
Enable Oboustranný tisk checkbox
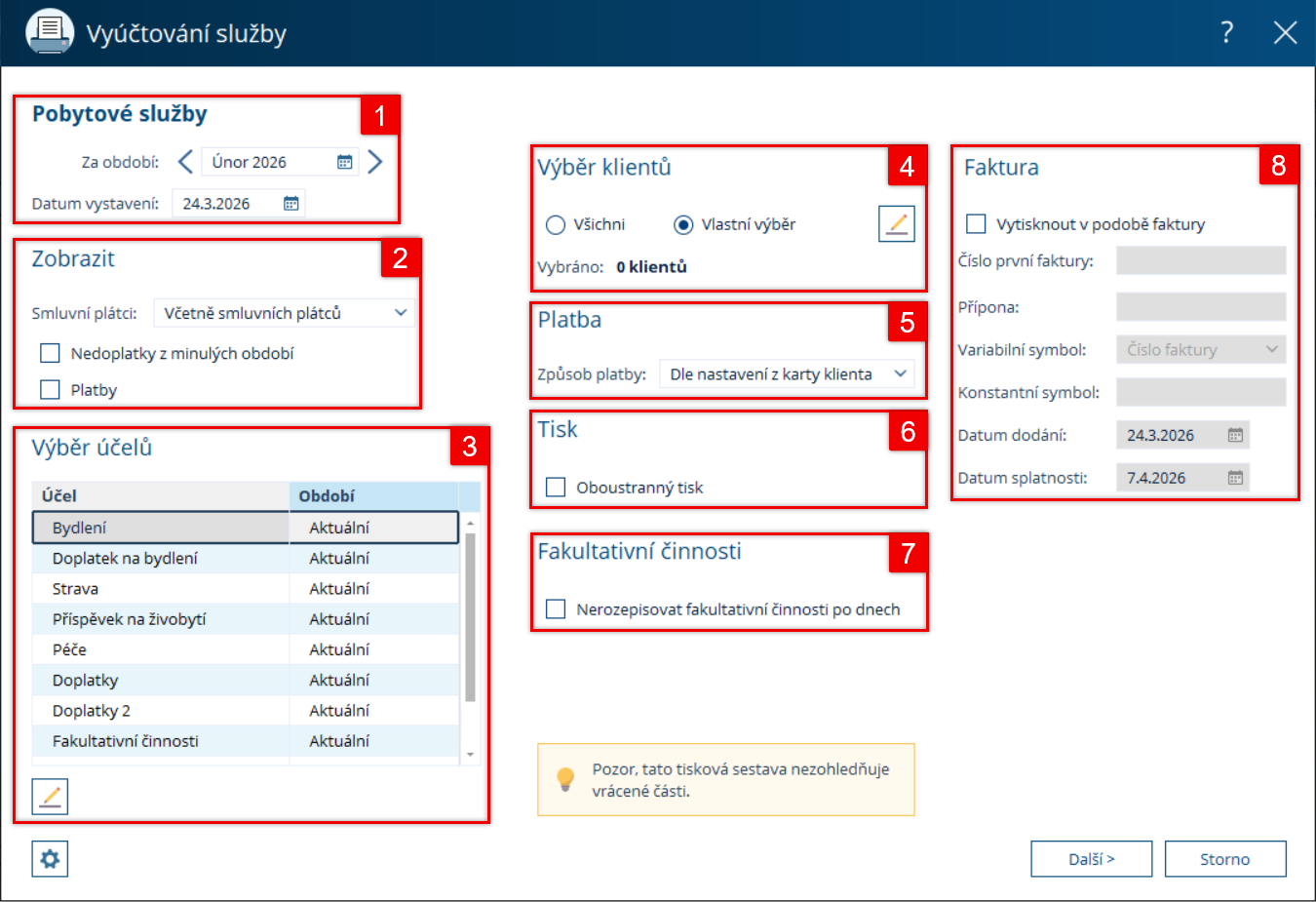click(556, 487)
